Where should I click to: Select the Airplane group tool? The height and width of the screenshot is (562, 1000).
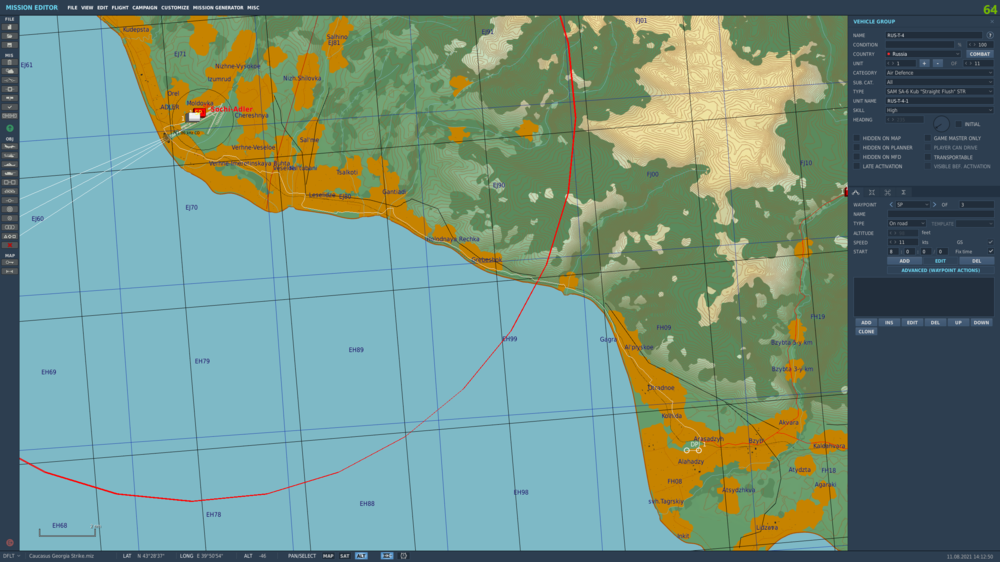point(10,146)
